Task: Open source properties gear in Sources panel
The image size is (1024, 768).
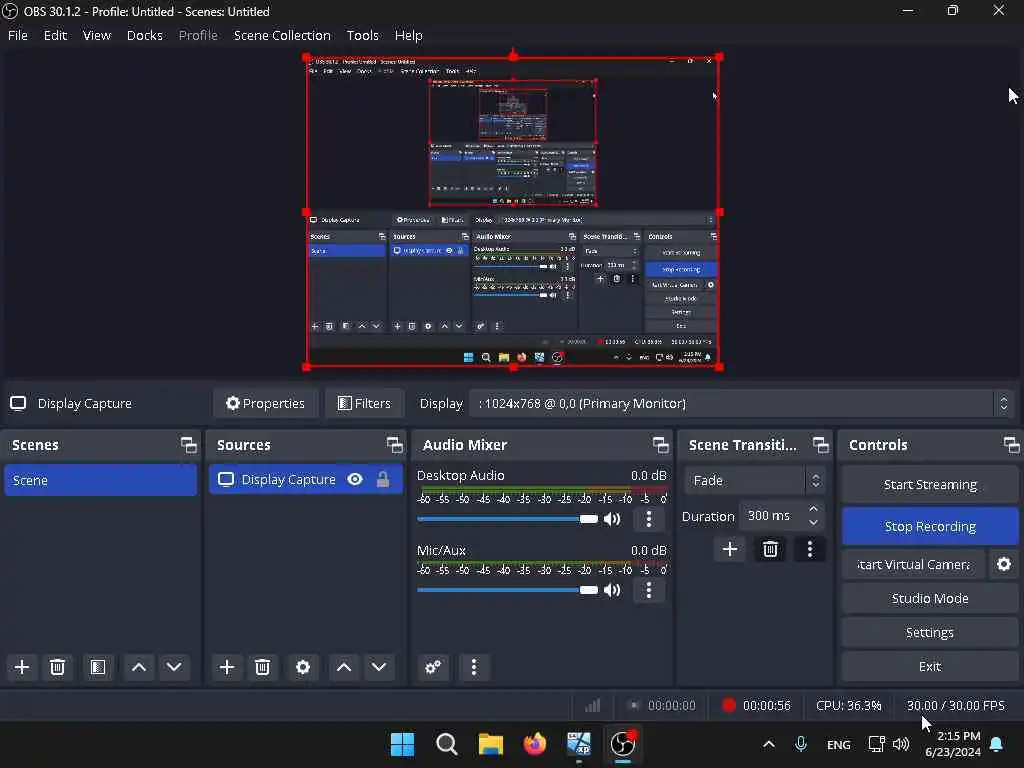Action: 302,667
